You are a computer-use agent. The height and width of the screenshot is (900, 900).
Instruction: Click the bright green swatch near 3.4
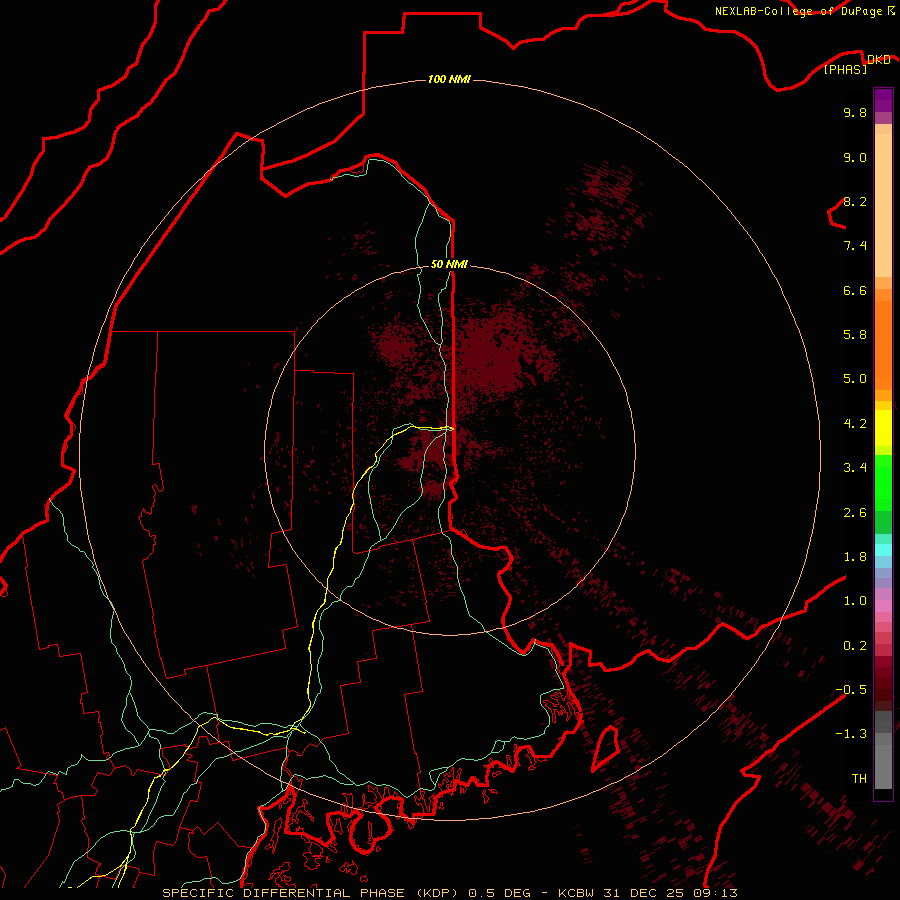pos(883,482)
